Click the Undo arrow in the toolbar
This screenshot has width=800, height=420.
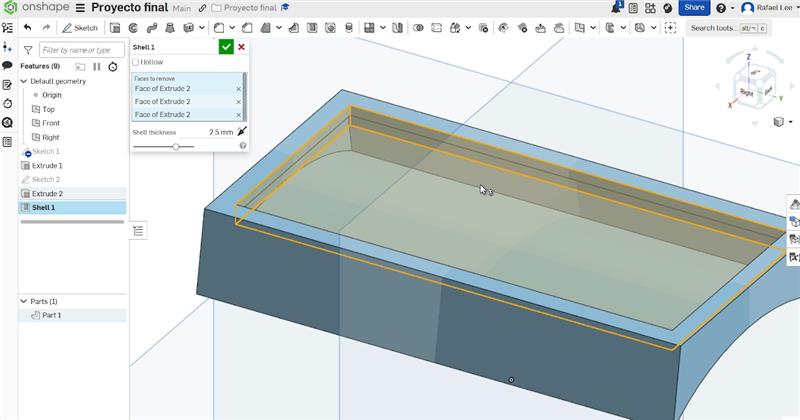point(28,28)
